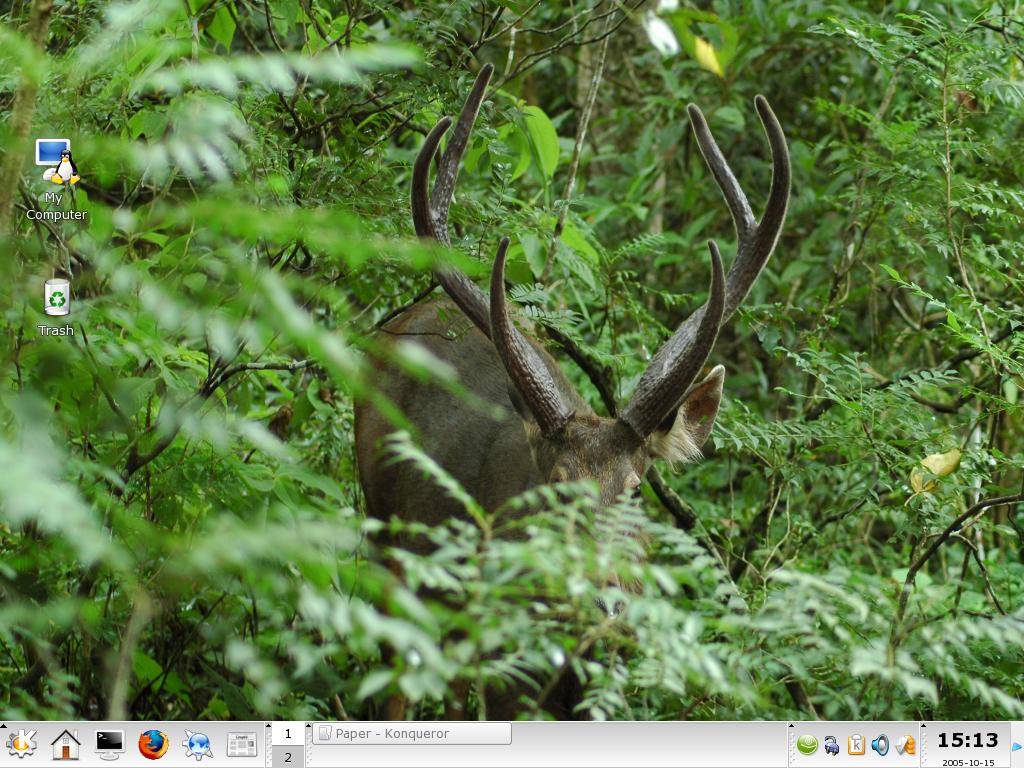
Task: Click the checkmark and users tray icon
Action: (905, 744)
